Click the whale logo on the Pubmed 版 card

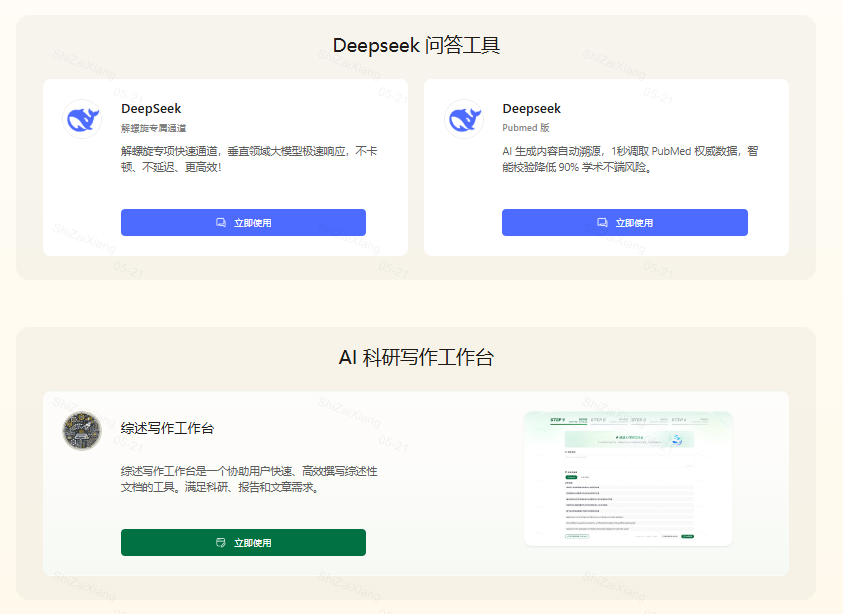pos(464,119)
